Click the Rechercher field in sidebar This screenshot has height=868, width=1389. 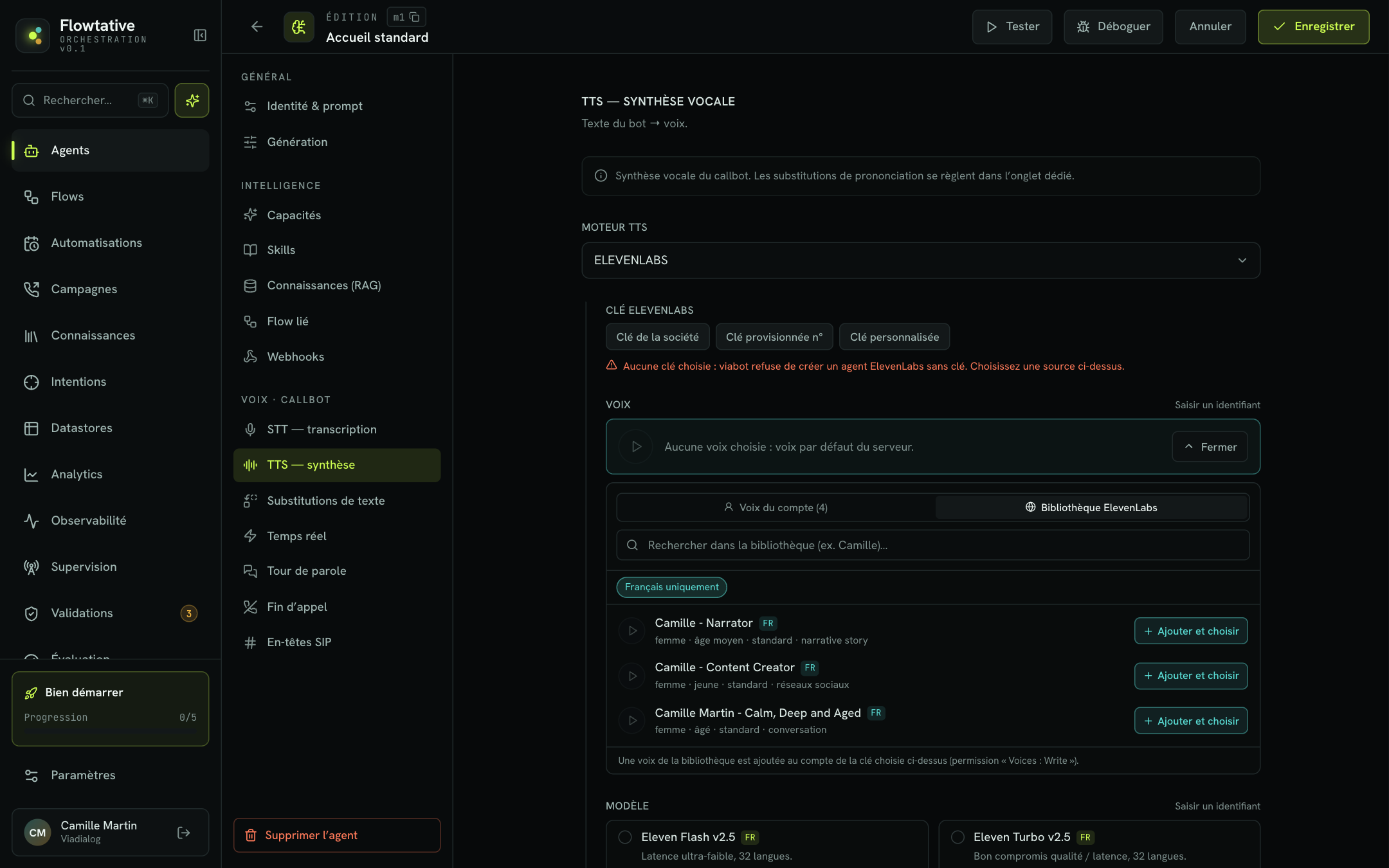90,100
